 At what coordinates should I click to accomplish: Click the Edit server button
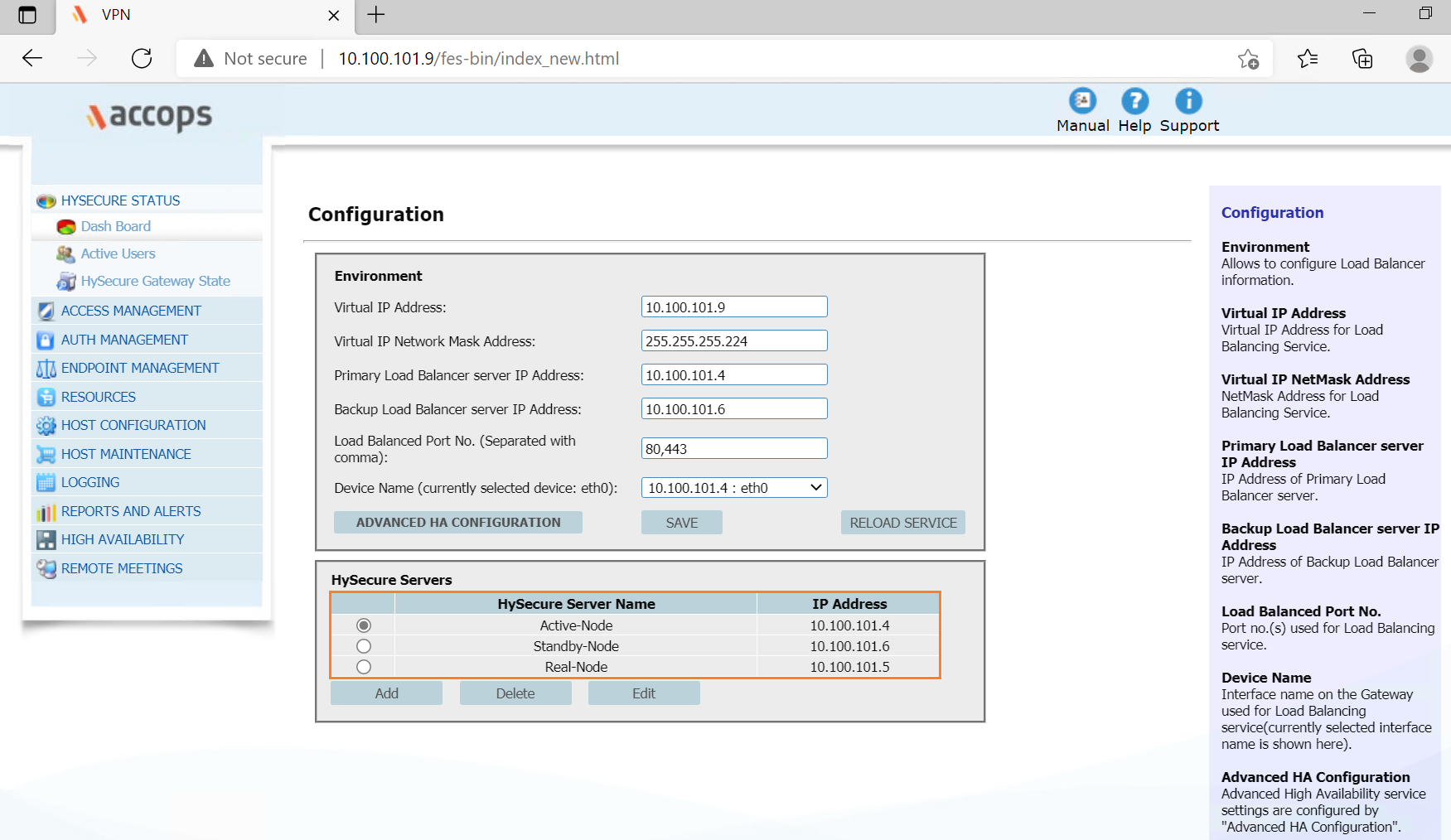(644, 693)
